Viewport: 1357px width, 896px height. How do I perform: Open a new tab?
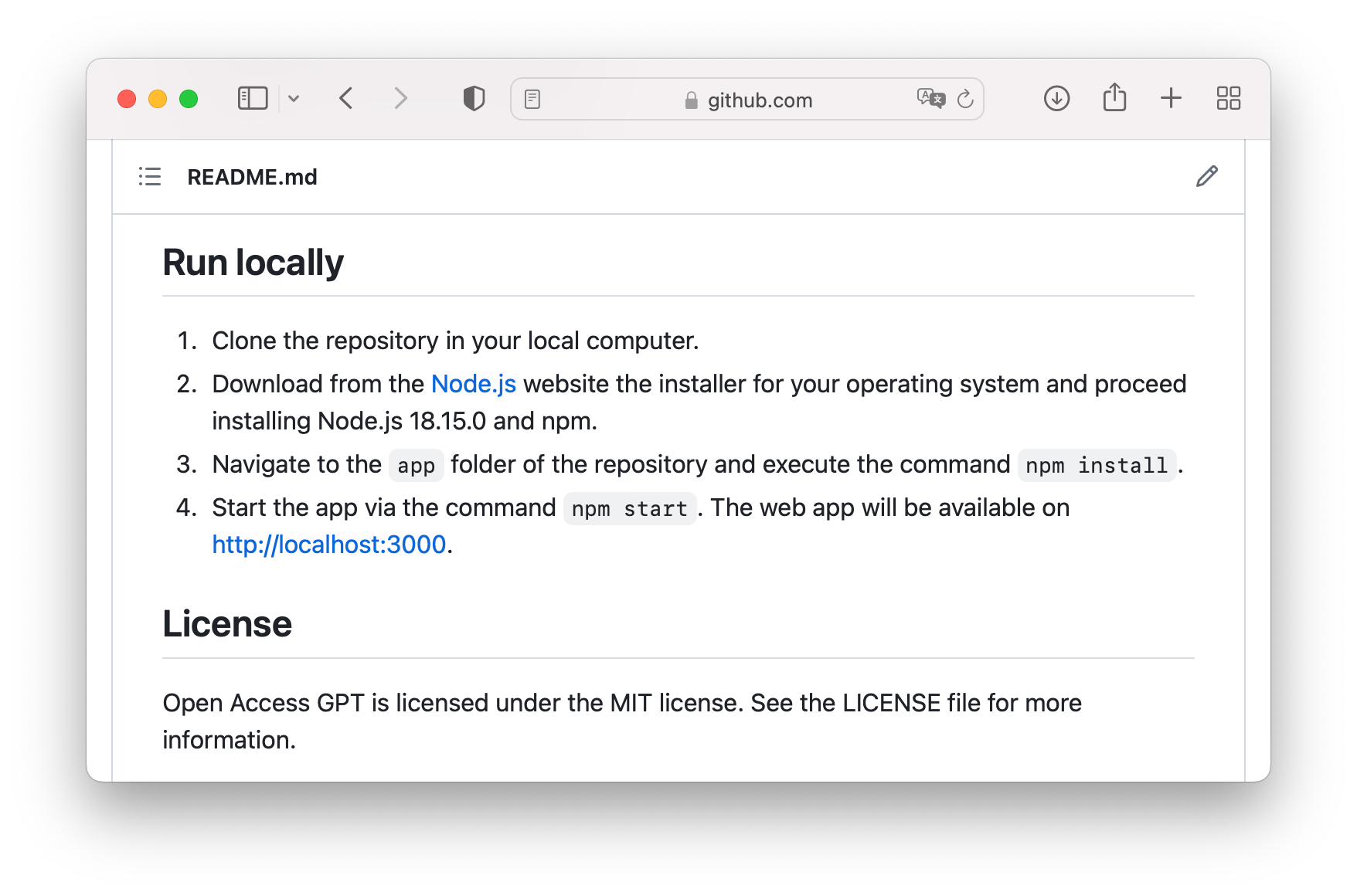(1170, 98)
